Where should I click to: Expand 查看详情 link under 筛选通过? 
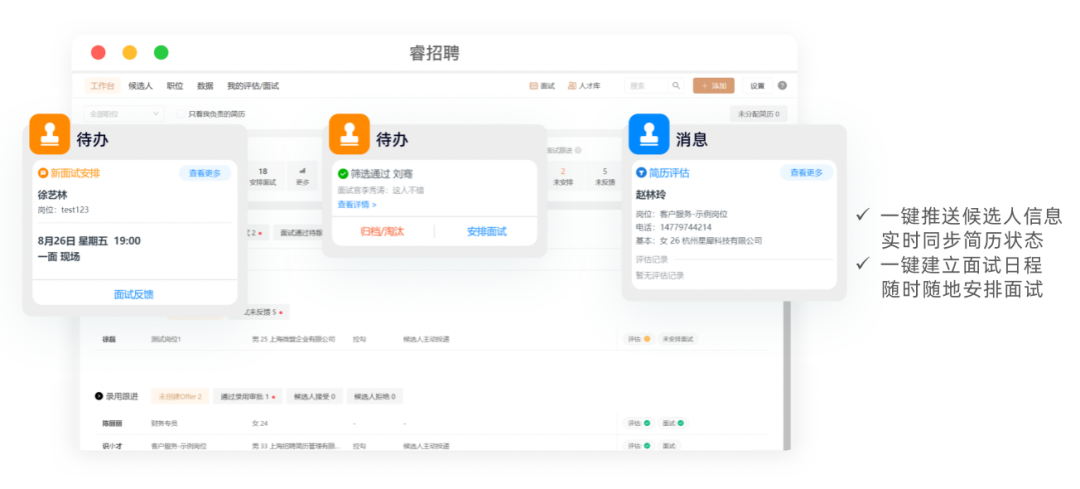[x=357, y=204]
